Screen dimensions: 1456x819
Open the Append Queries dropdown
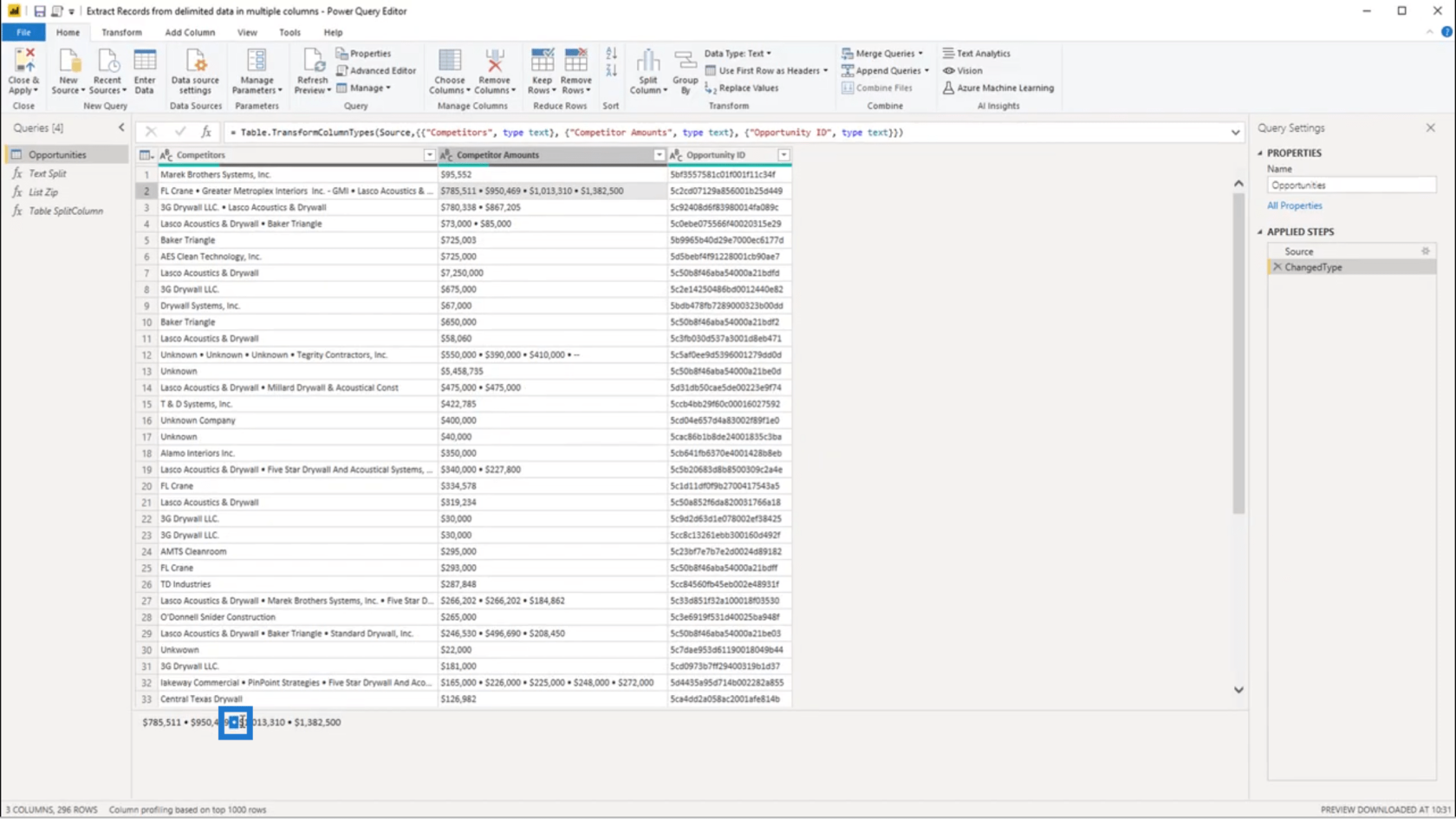(885, 71)
